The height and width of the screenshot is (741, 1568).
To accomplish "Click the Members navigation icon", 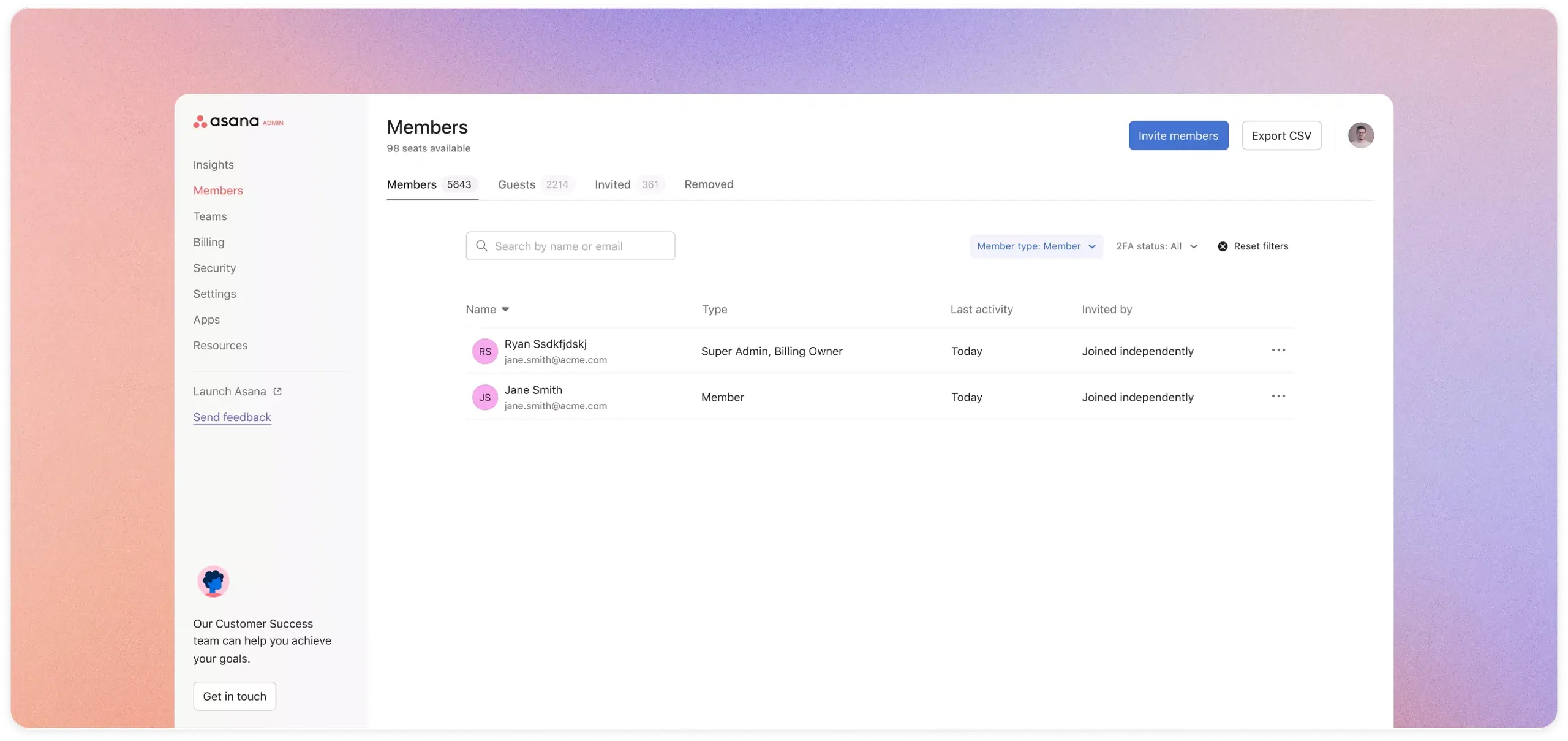I will (218, 190).
